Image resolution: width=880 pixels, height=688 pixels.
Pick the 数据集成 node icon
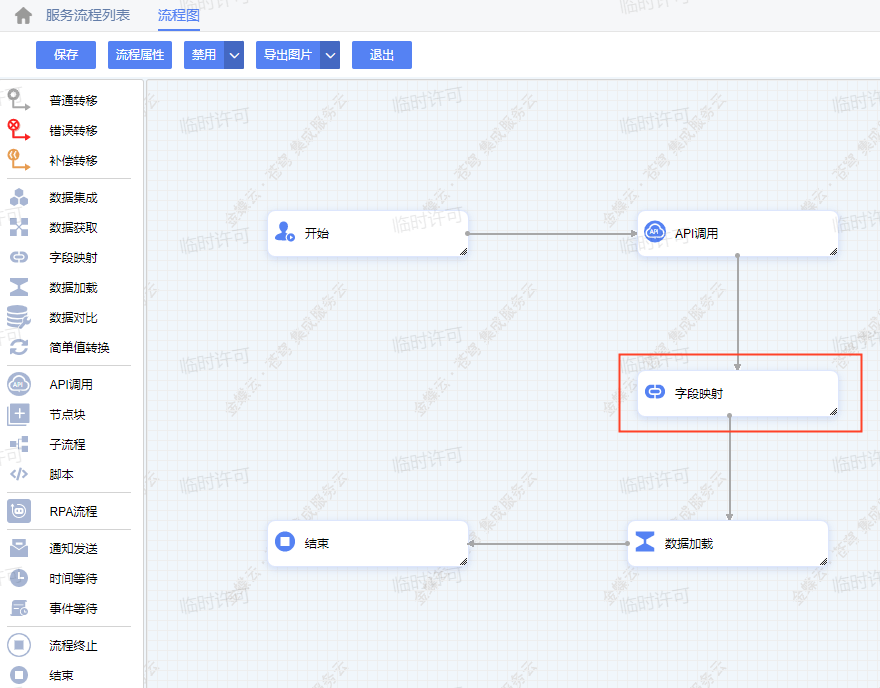19,198
